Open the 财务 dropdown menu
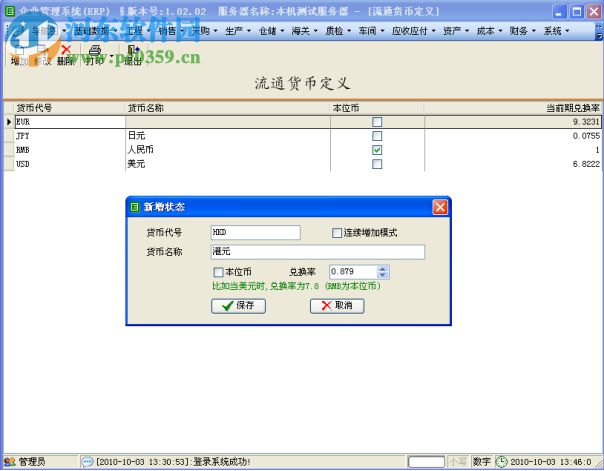 (x=522, y=31)
